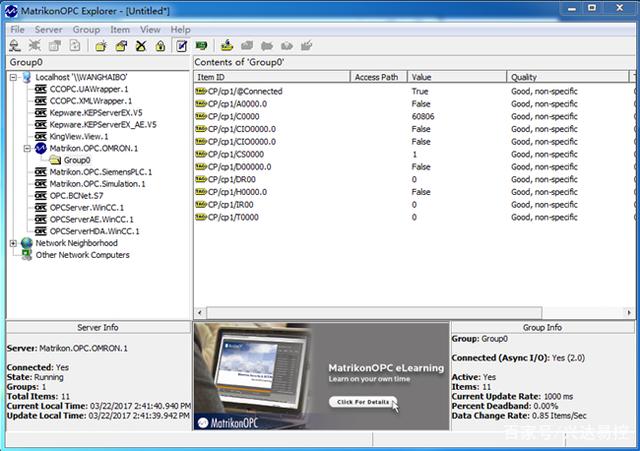640x451 pixels.
Task: Click the Access Path column header
Action: [x=378, y=77]
